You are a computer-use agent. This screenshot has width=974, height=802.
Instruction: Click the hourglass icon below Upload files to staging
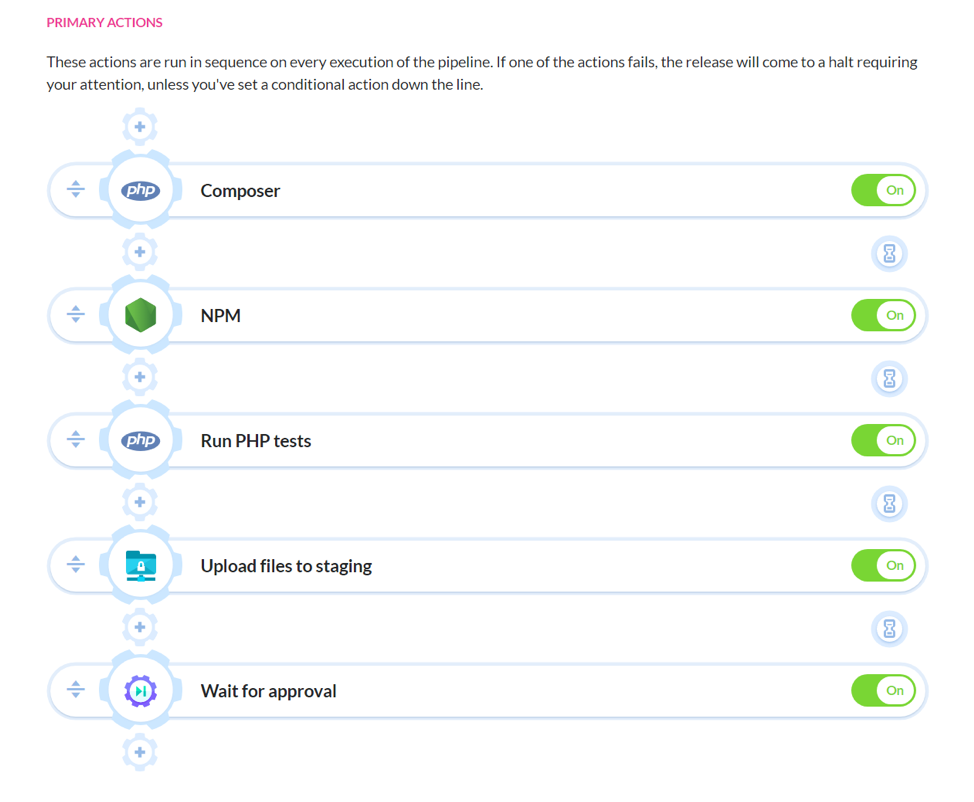(888, 628)
